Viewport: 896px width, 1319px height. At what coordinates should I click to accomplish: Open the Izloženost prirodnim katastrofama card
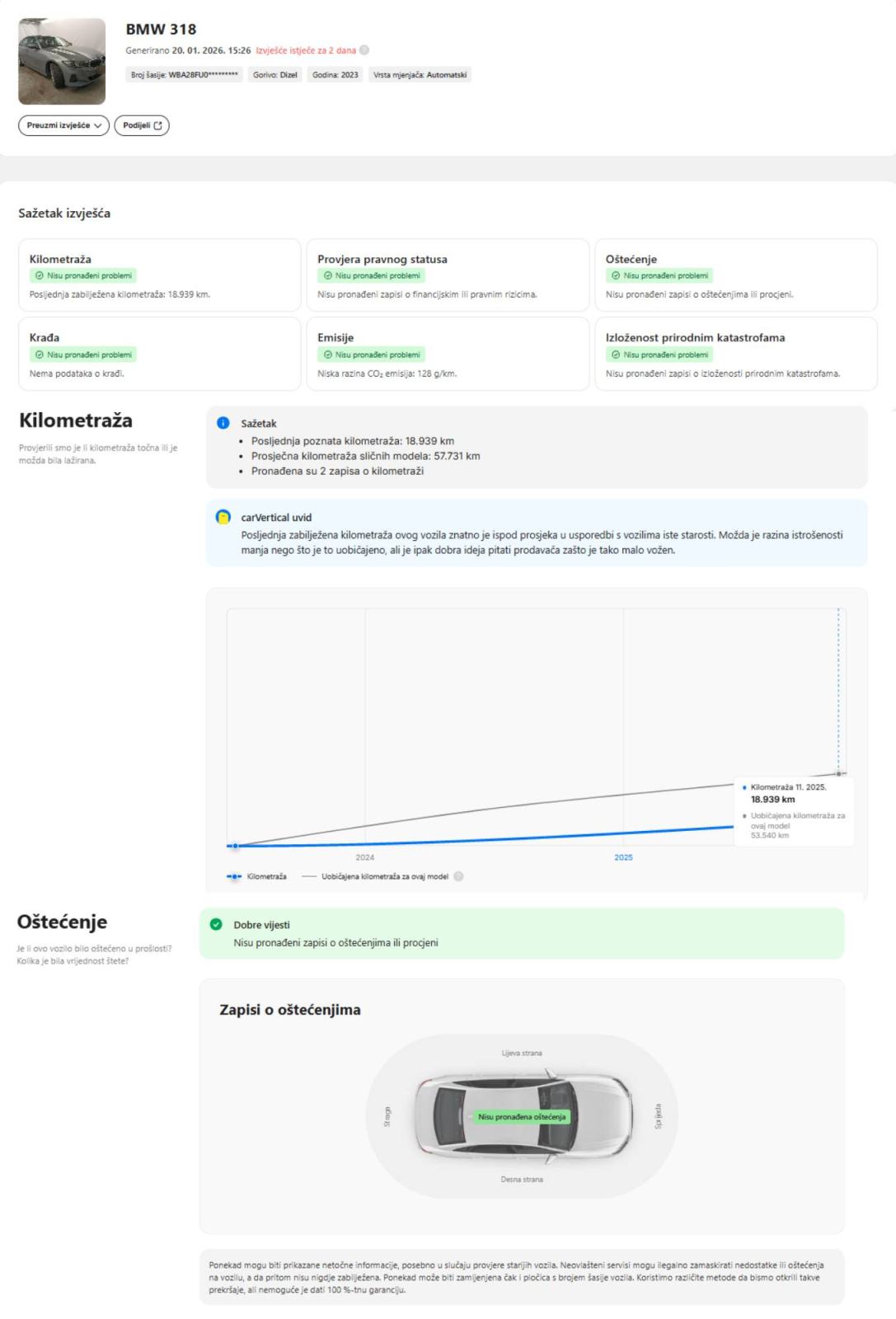pos(735,354)
